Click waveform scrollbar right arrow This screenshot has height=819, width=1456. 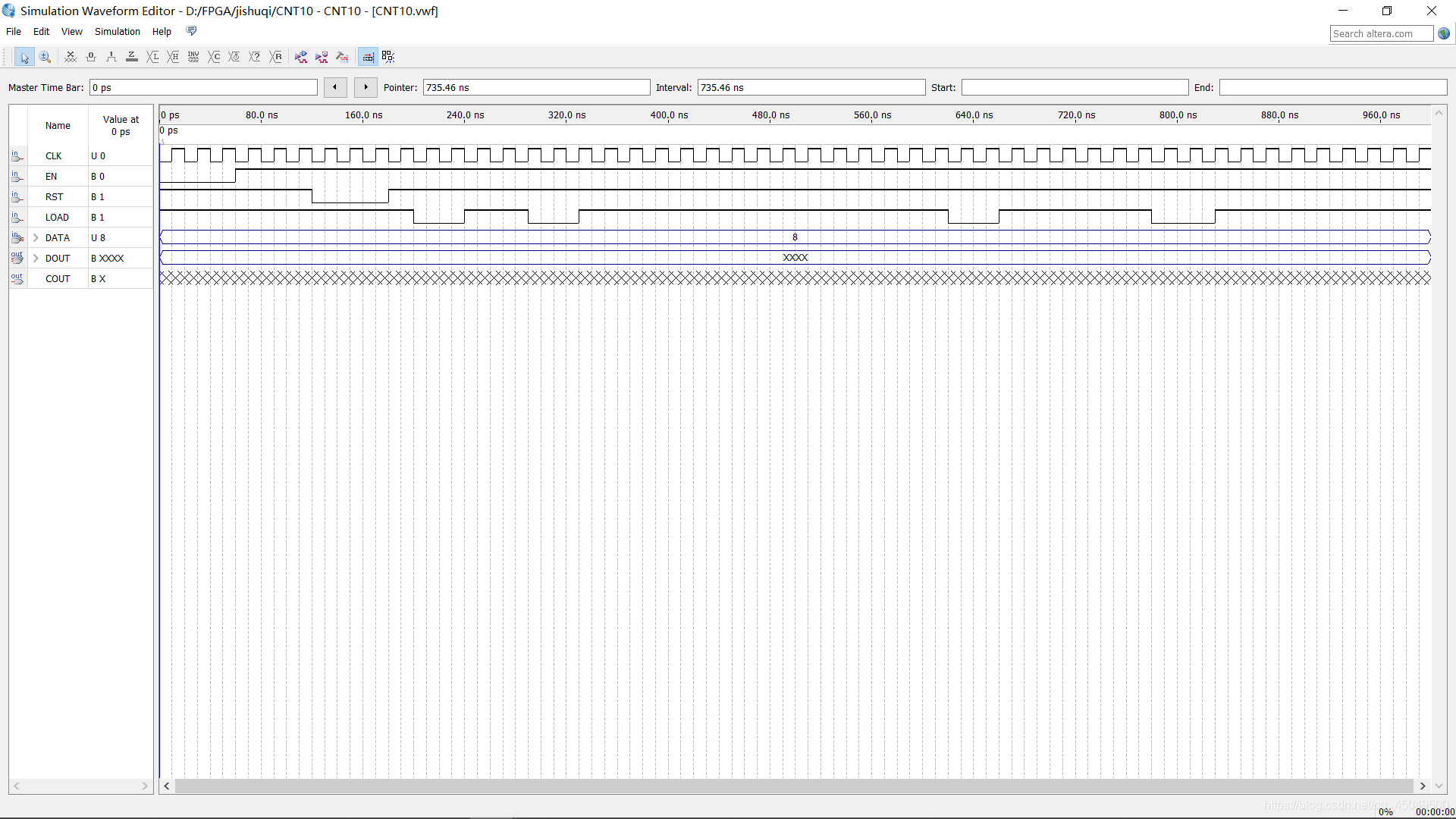click(x=1423, y=786)
